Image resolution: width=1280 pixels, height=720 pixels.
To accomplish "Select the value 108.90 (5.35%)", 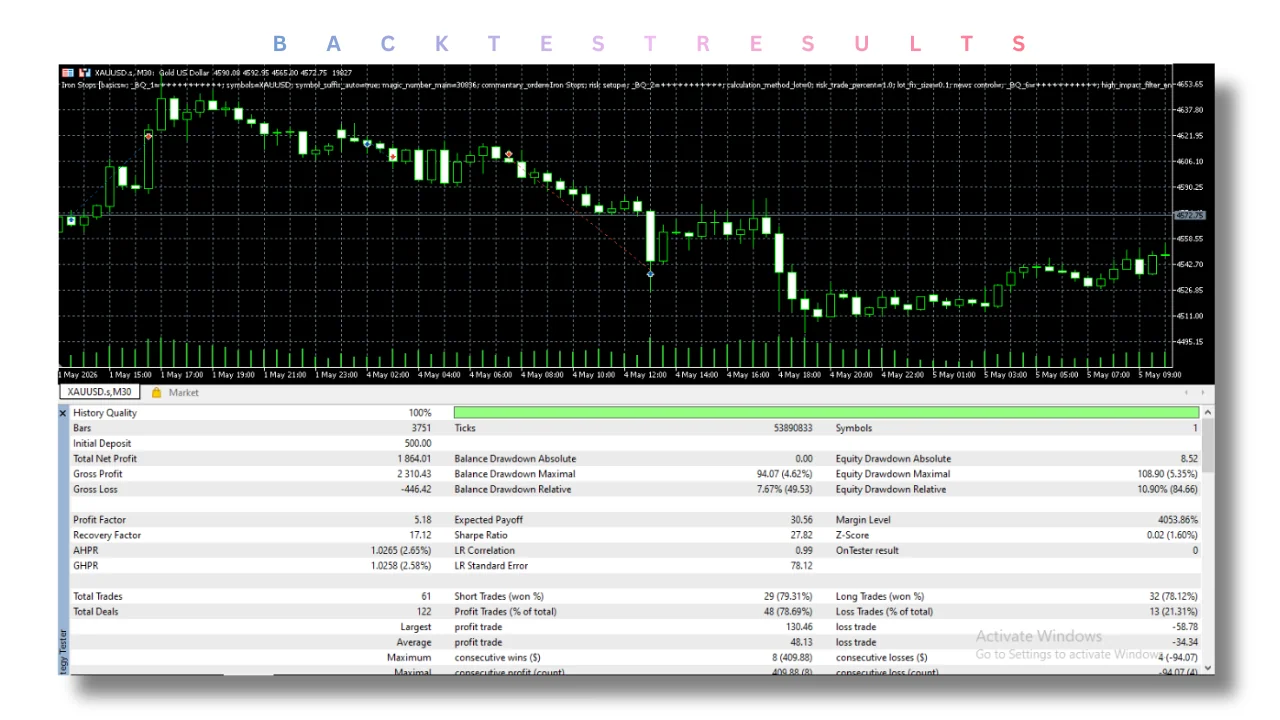I will pyautogui.click(x=1166, y=474).
